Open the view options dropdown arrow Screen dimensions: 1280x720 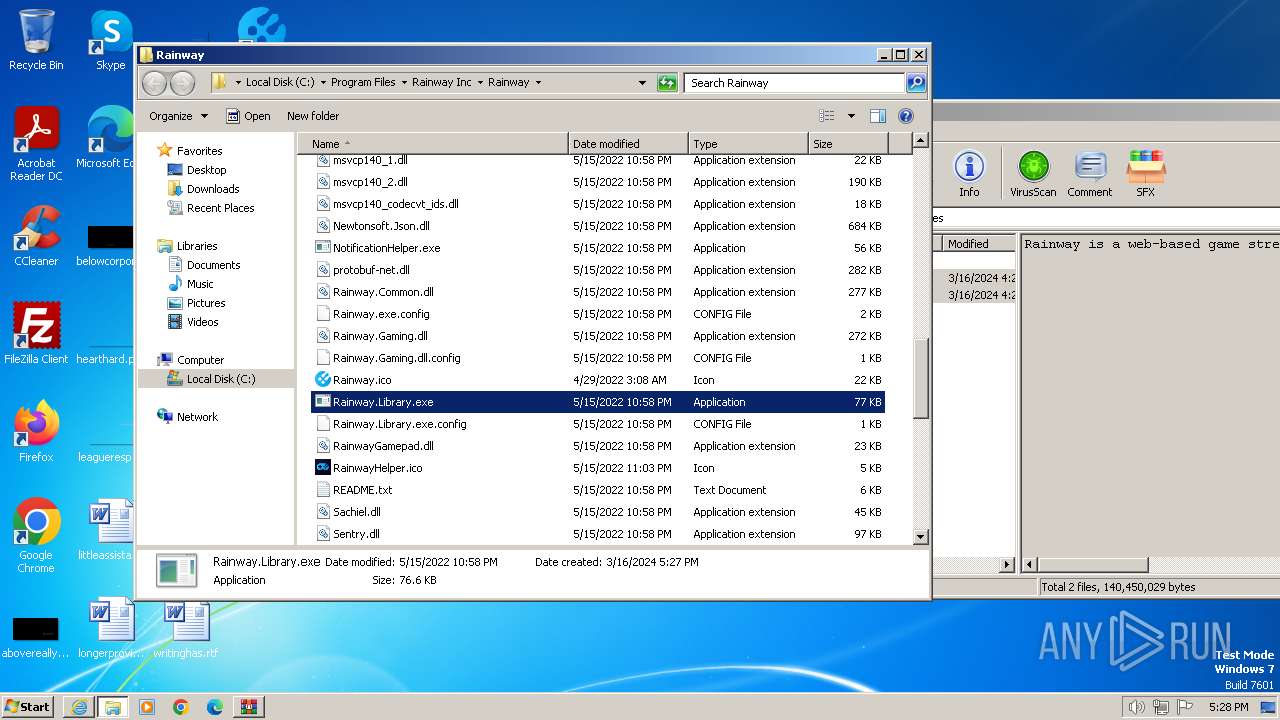tap(851, 116)
